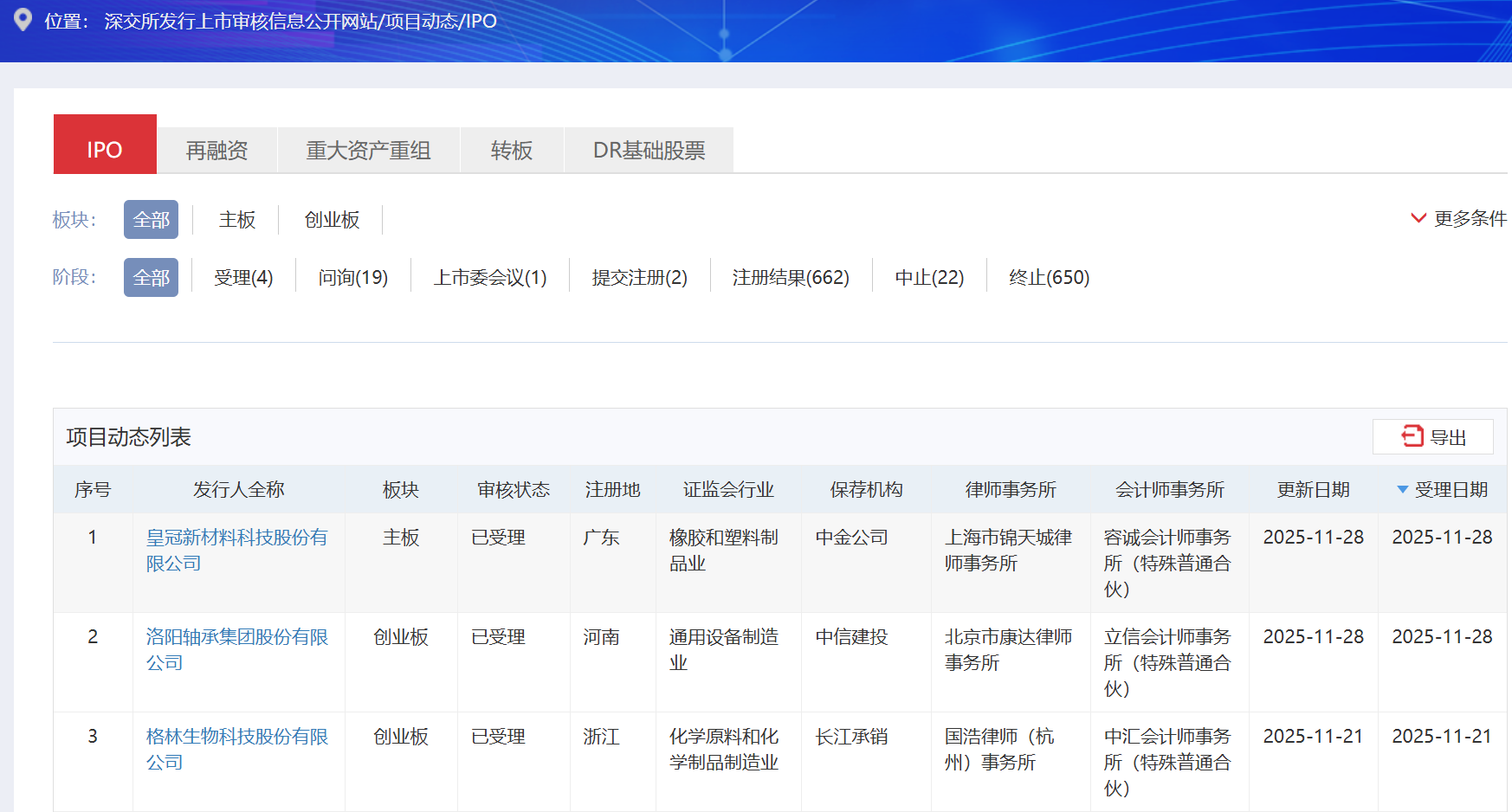Screen dimensions: 1512x812
Task: Filter board by 创业板
Action: coord(332,220)
